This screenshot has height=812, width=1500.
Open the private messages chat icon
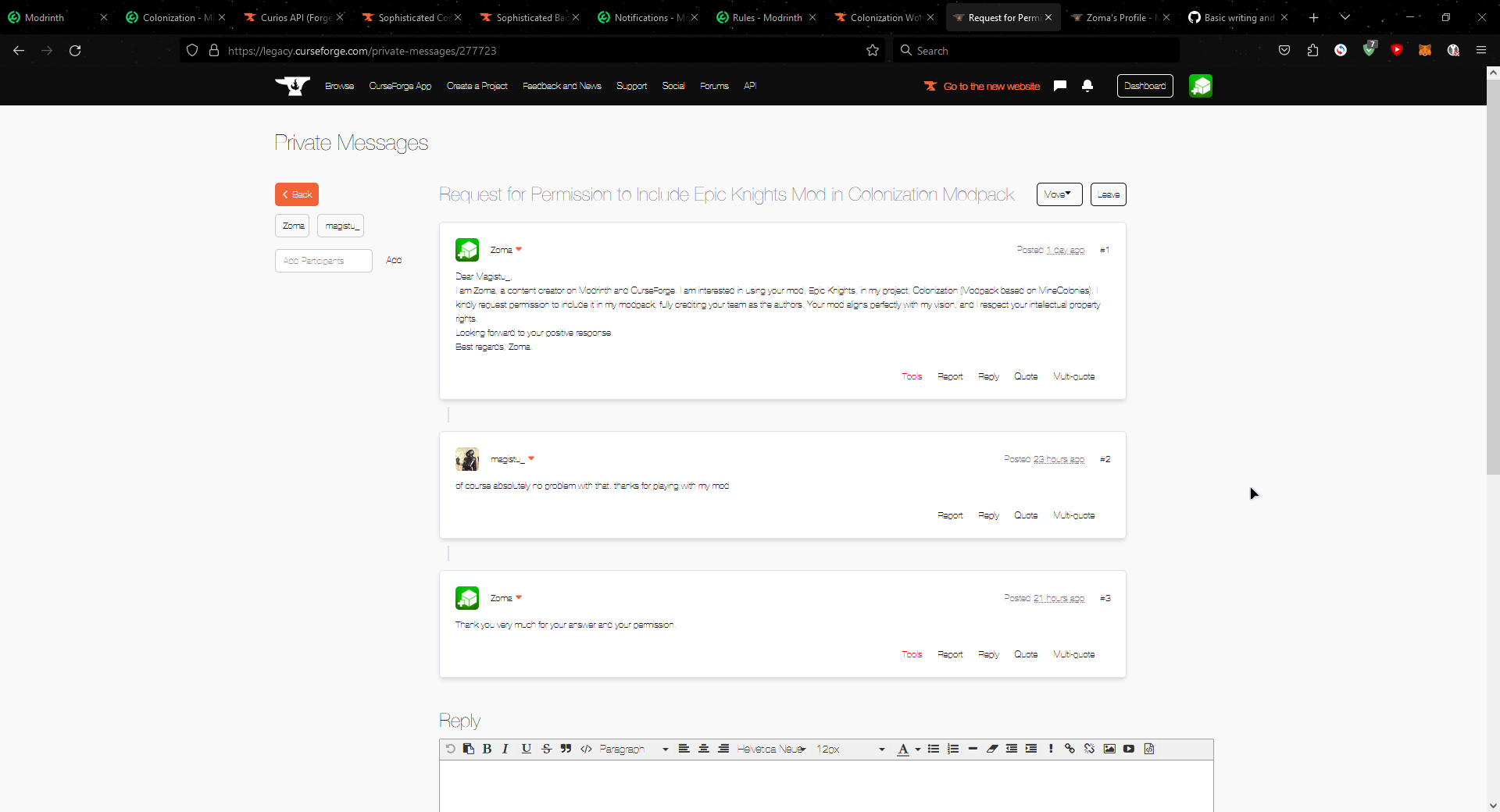[x=1060, y=86]
